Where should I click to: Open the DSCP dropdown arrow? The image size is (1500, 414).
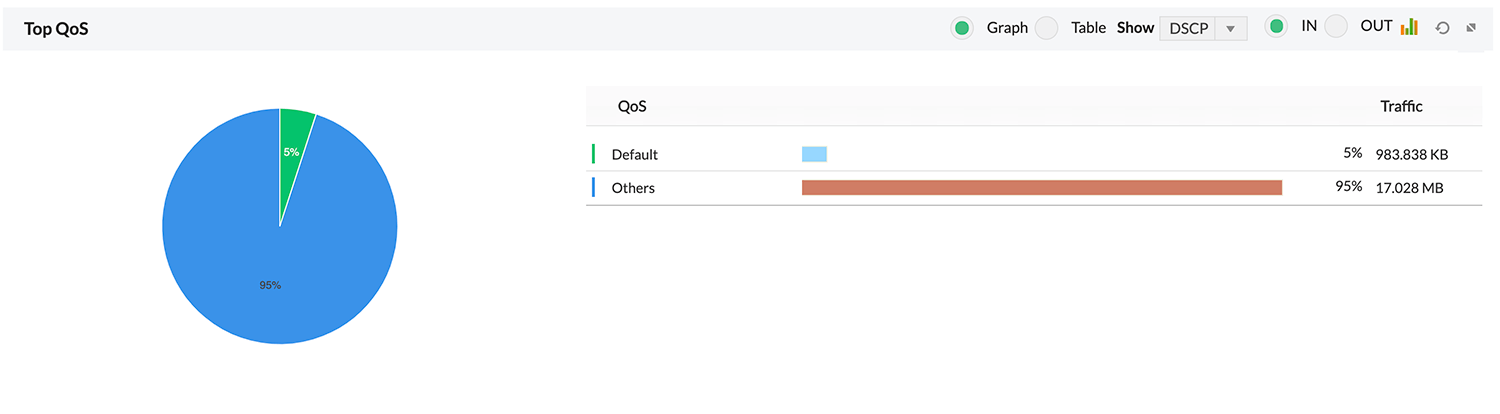(x=1231, y=28)
